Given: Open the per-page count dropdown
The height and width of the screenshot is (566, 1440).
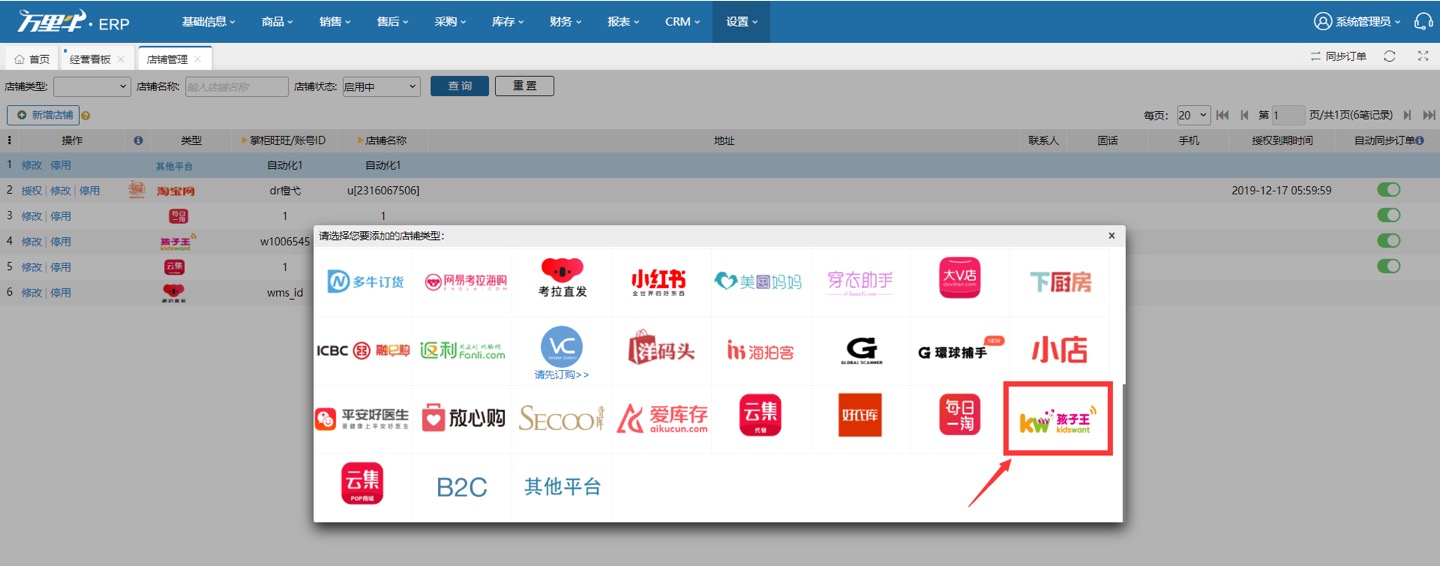Looking at the screenshot, I should click(x=1193, y=115).
